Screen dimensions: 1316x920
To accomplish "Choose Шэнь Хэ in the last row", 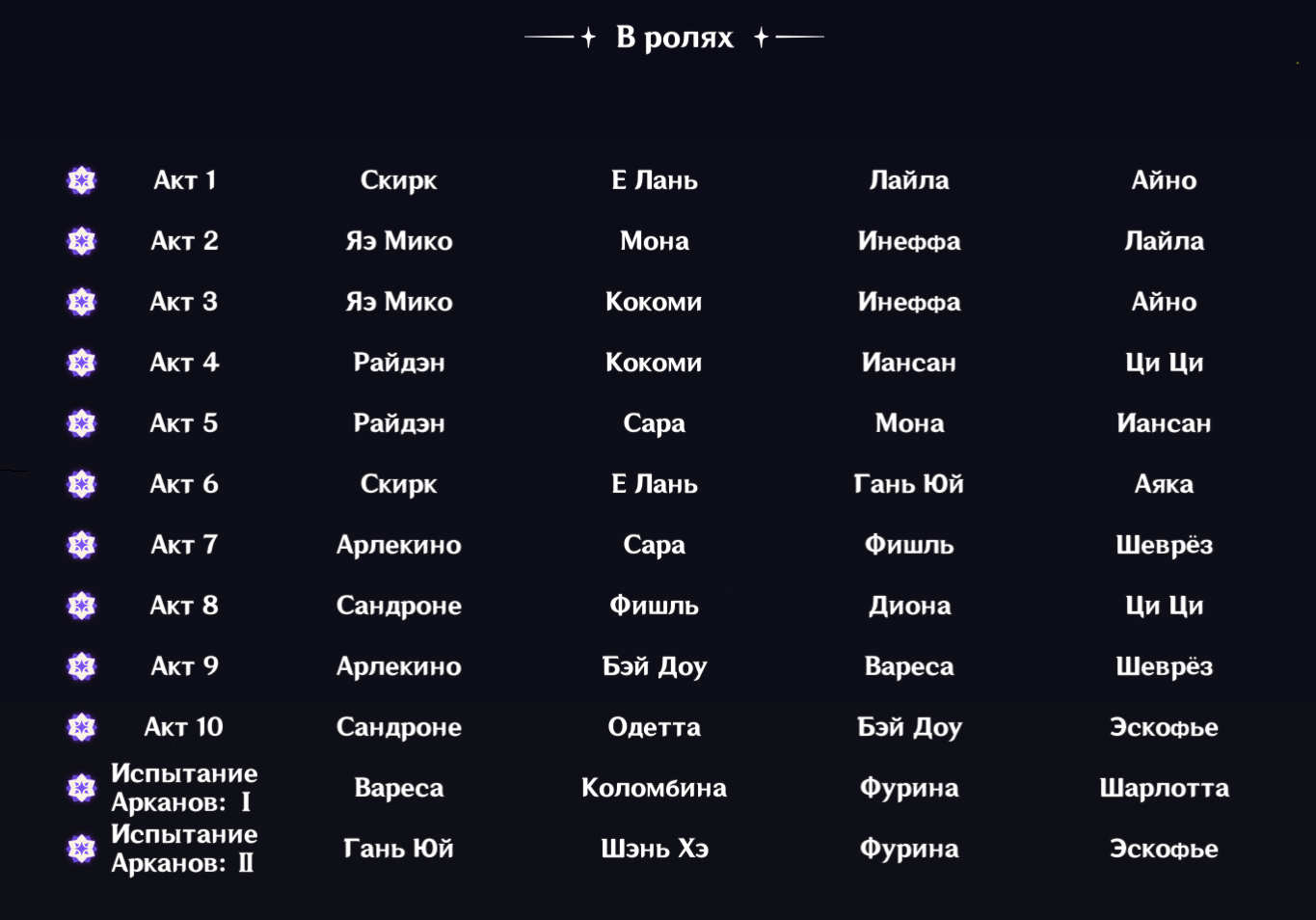I will (655, 849).
